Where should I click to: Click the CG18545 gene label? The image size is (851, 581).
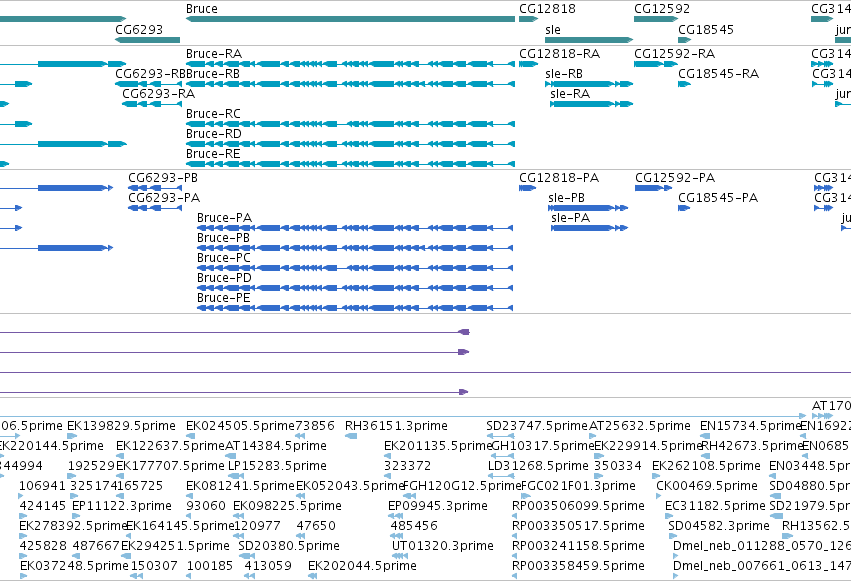[x=706, y=29]
